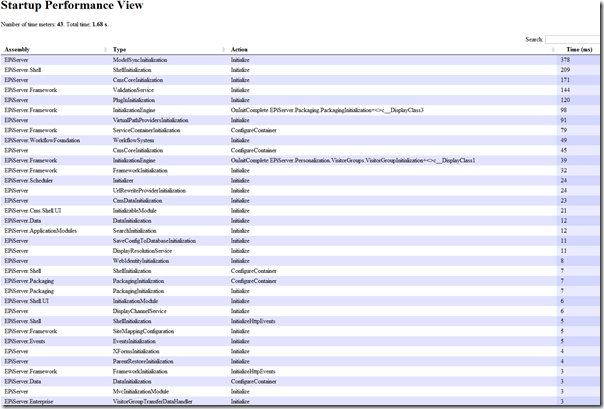Viewport: 604px width, 409px height.
Task: Select the XFormsInitialization type cell
Action: 136,351
